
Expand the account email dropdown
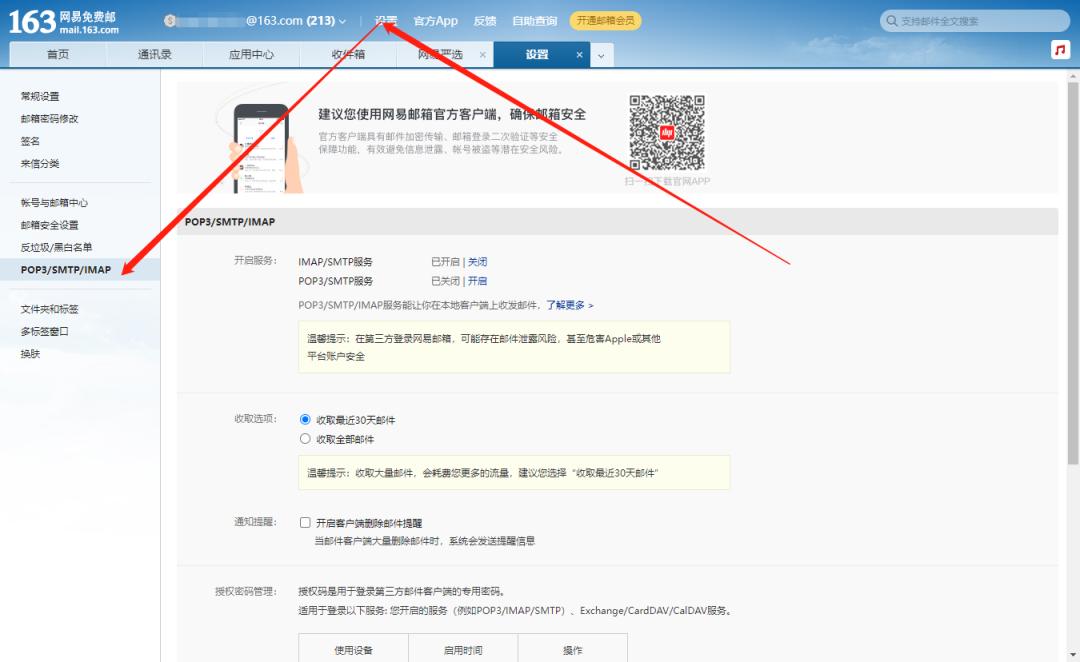tap(345, 20)
